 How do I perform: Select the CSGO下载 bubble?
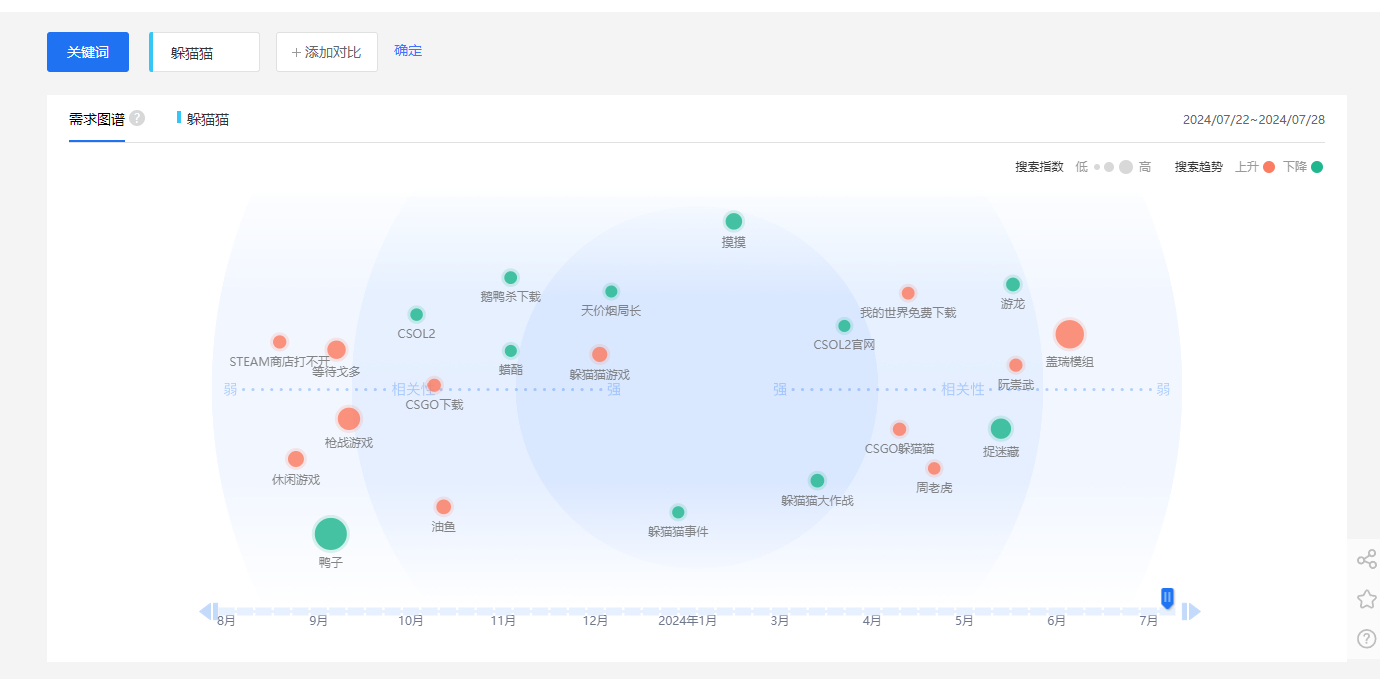tap(434, 385)
